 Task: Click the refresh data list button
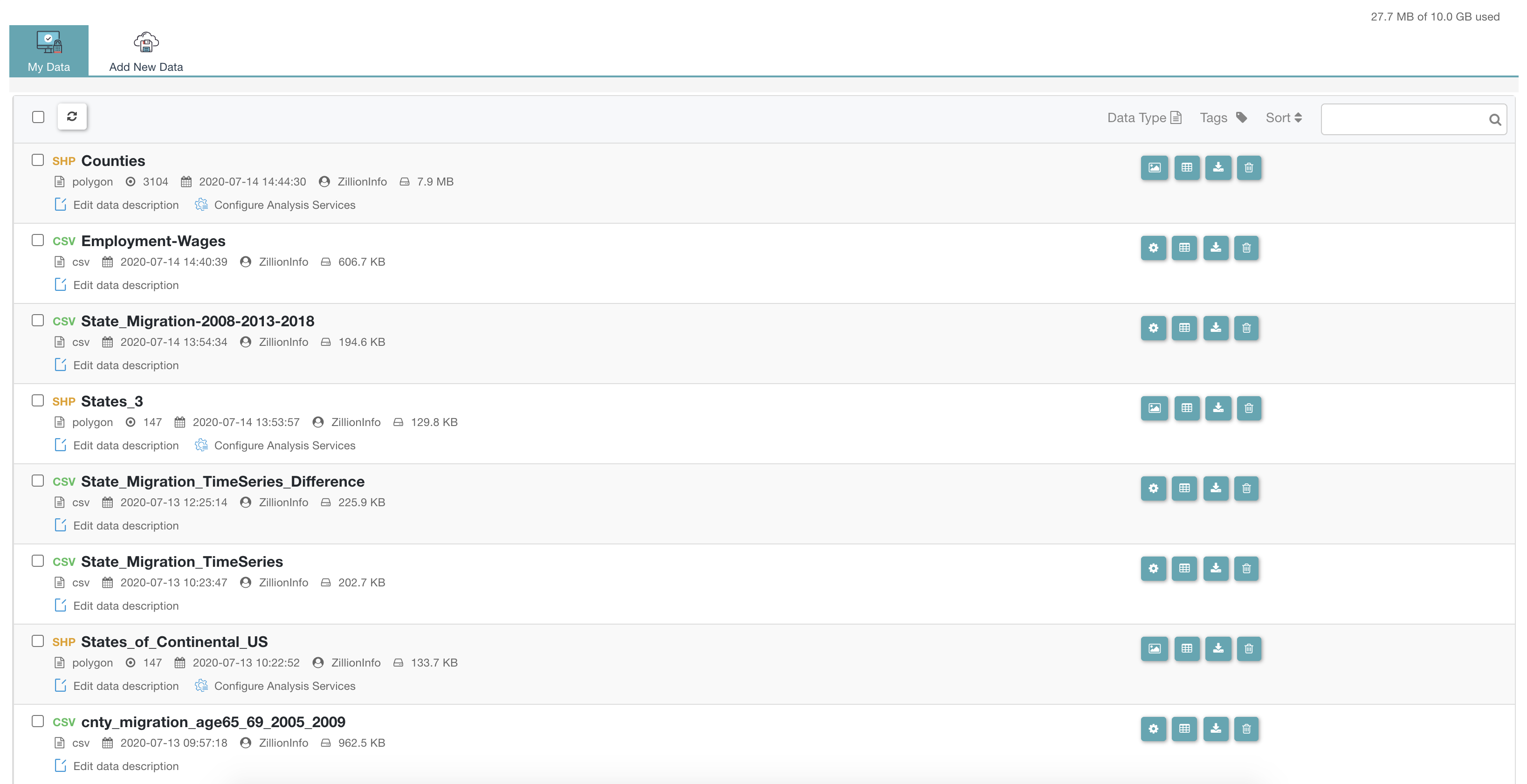click(72, 117)
